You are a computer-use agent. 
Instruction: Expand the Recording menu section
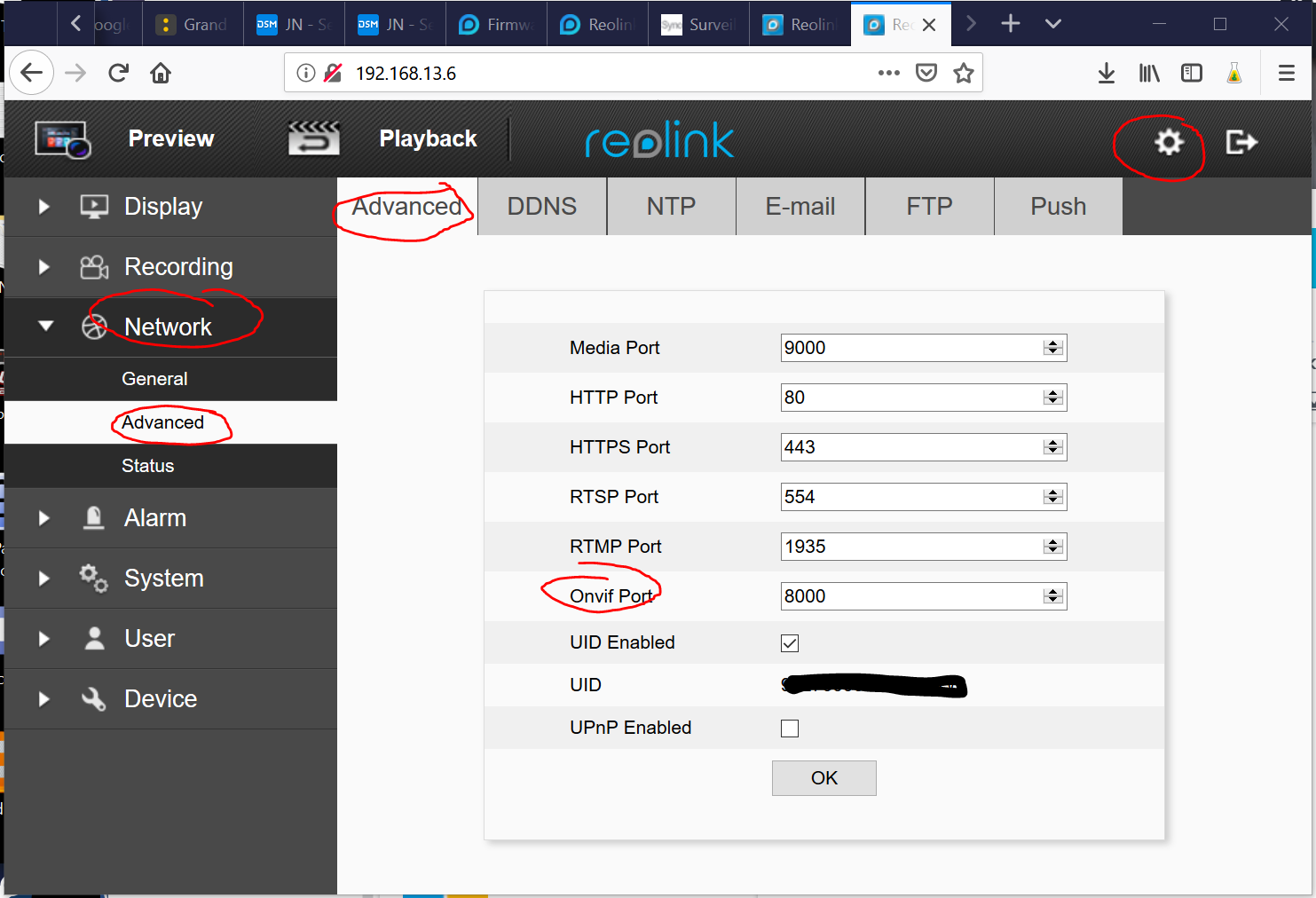[x=177, y=267]
